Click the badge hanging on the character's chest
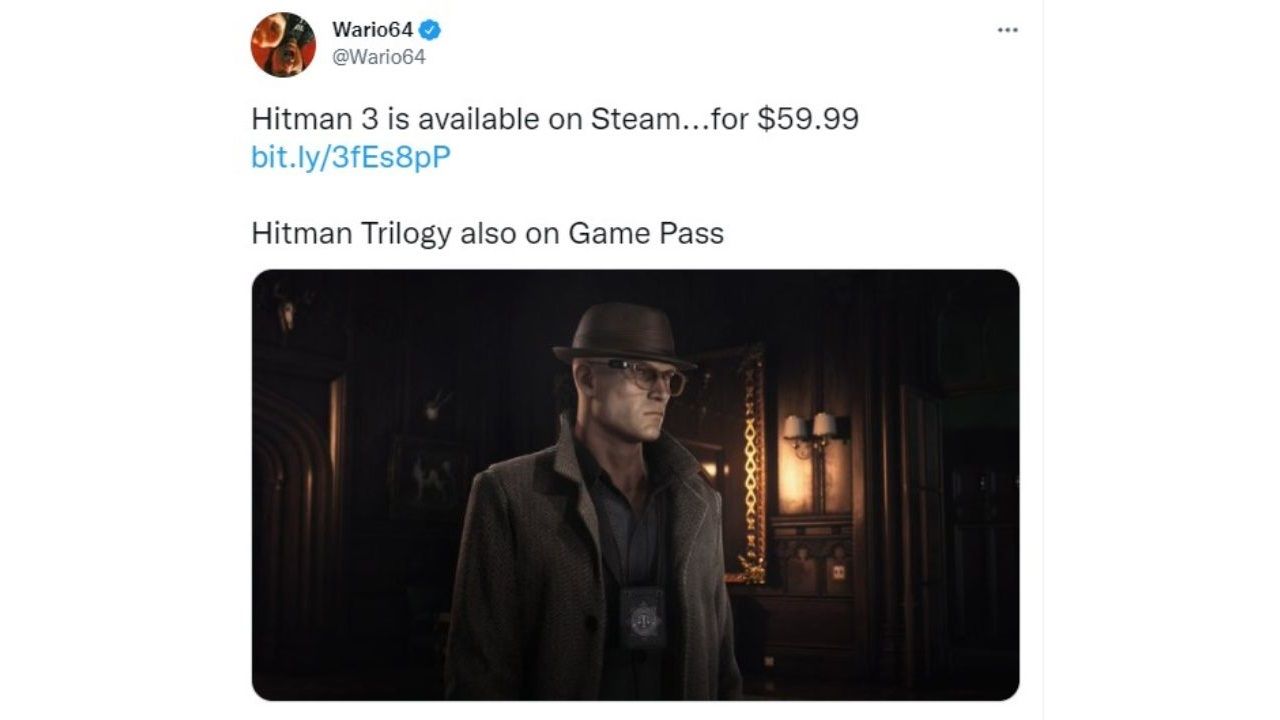This screenshot has width=1280, height=720. pyautogui.click(x=642, y=617)
